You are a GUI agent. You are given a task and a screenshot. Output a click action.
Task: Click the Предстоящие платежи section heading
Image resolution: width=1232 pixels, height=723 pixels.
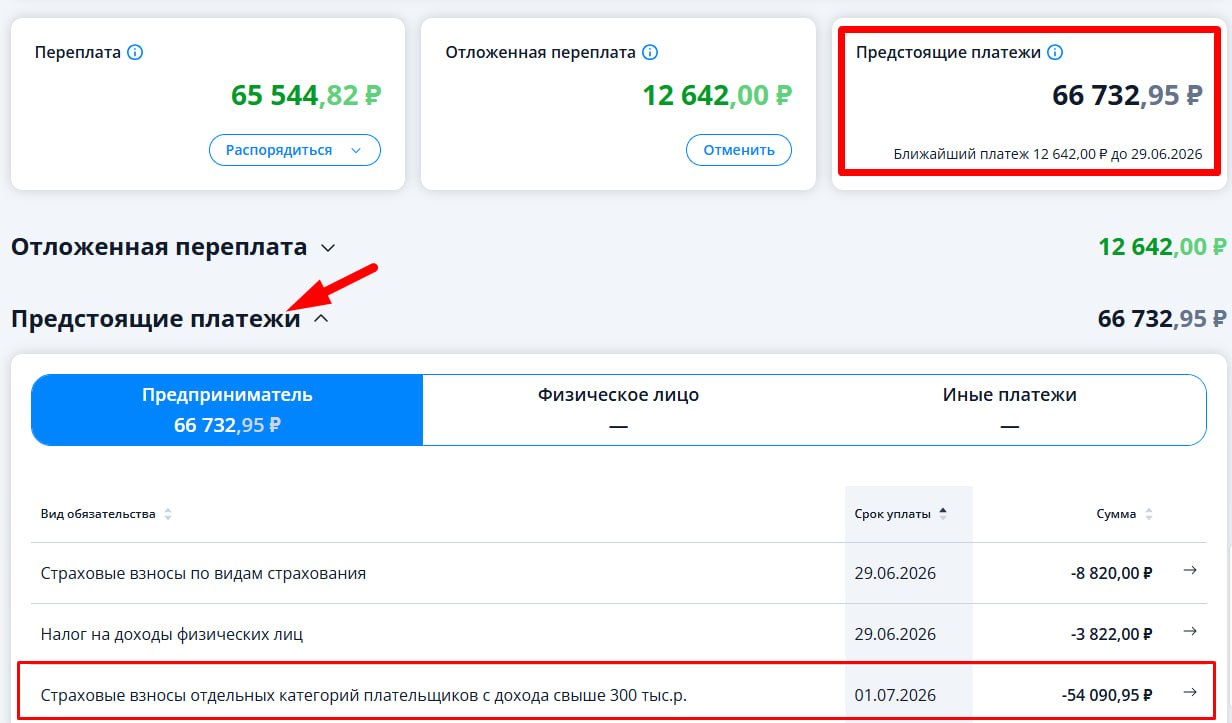pyautogui.click(x=156, y=319)
